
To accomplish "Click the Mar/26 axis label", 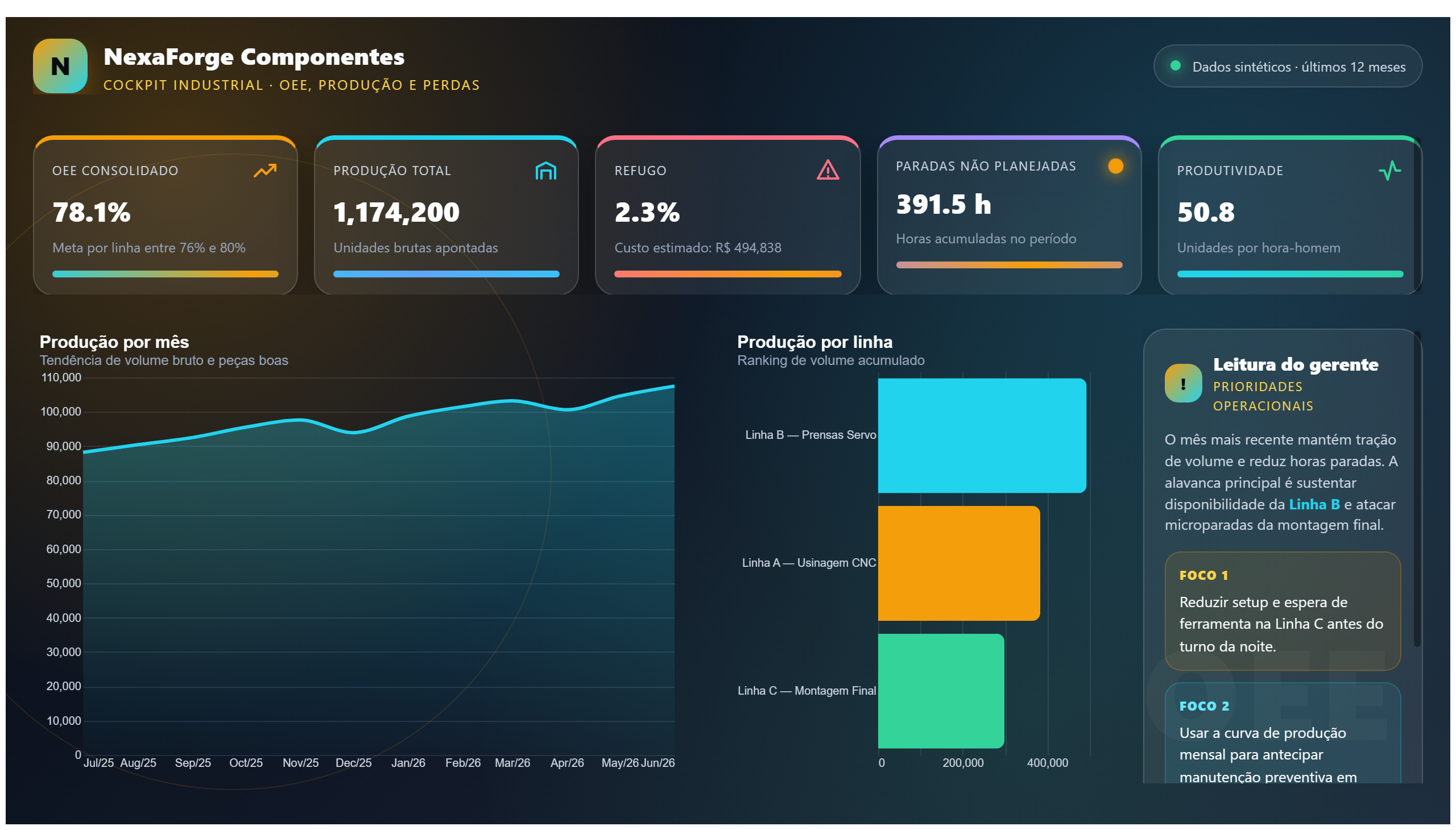I will [x=512, y=763].
